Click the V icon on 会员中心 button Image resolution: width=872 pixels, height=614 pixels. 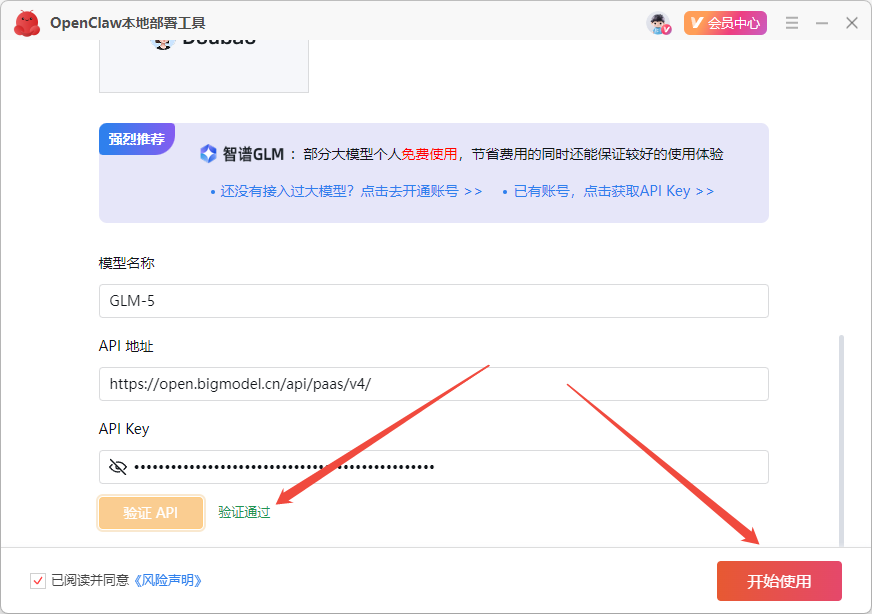697,22
